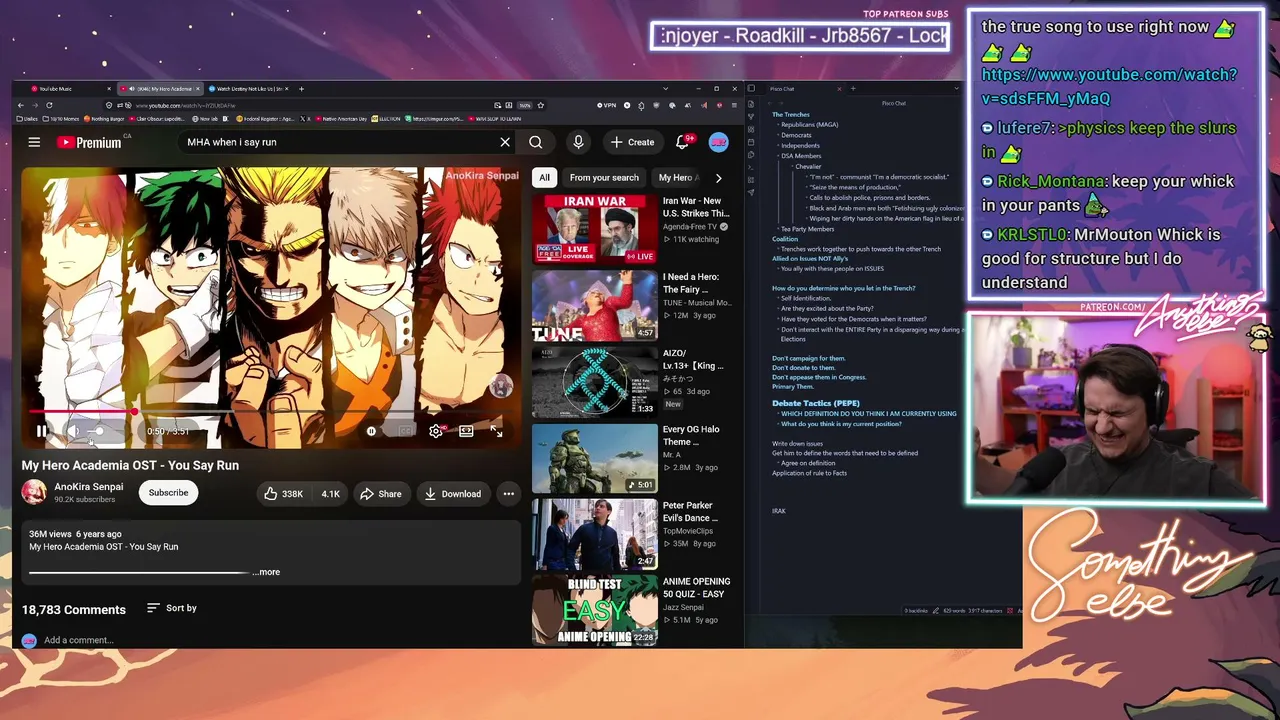This screenshot has width=1280, height=720.
Task: Open the AIZO Lv.13+ video thumbnail
Action: (595, 381)
